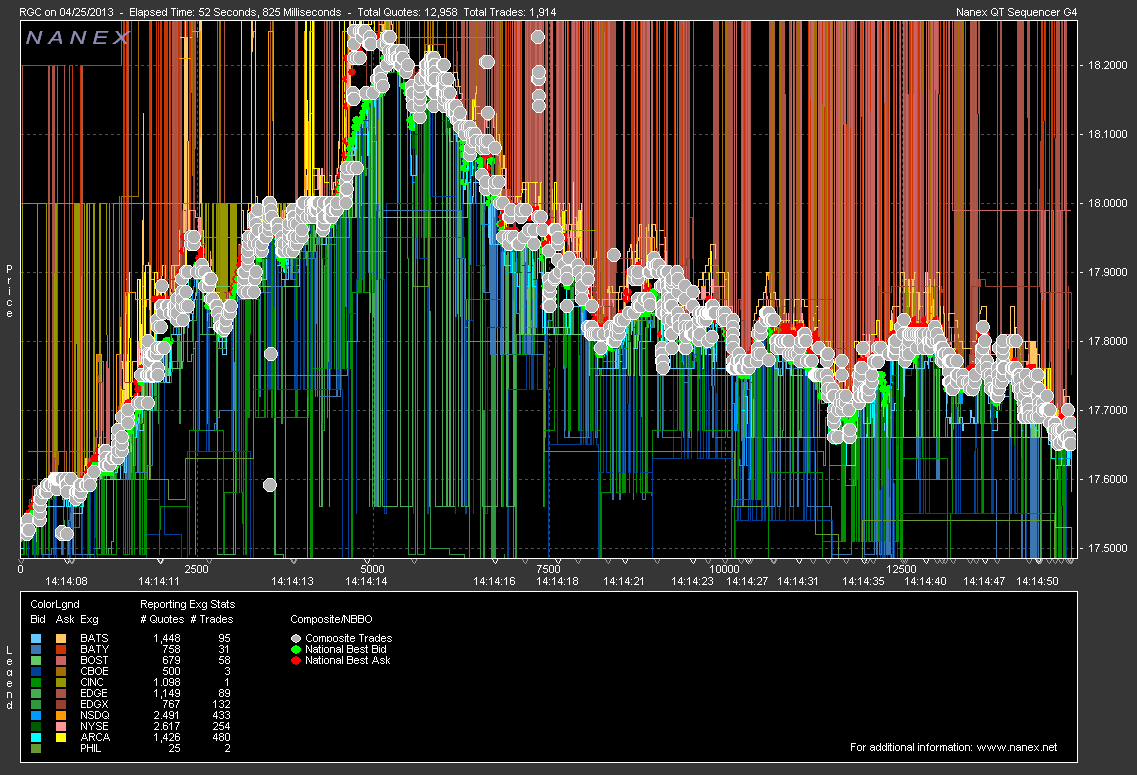Click the 'RGC on 04/25/2013' header text
Viewport: 1137px width, 775px height.
coord(66,12)
